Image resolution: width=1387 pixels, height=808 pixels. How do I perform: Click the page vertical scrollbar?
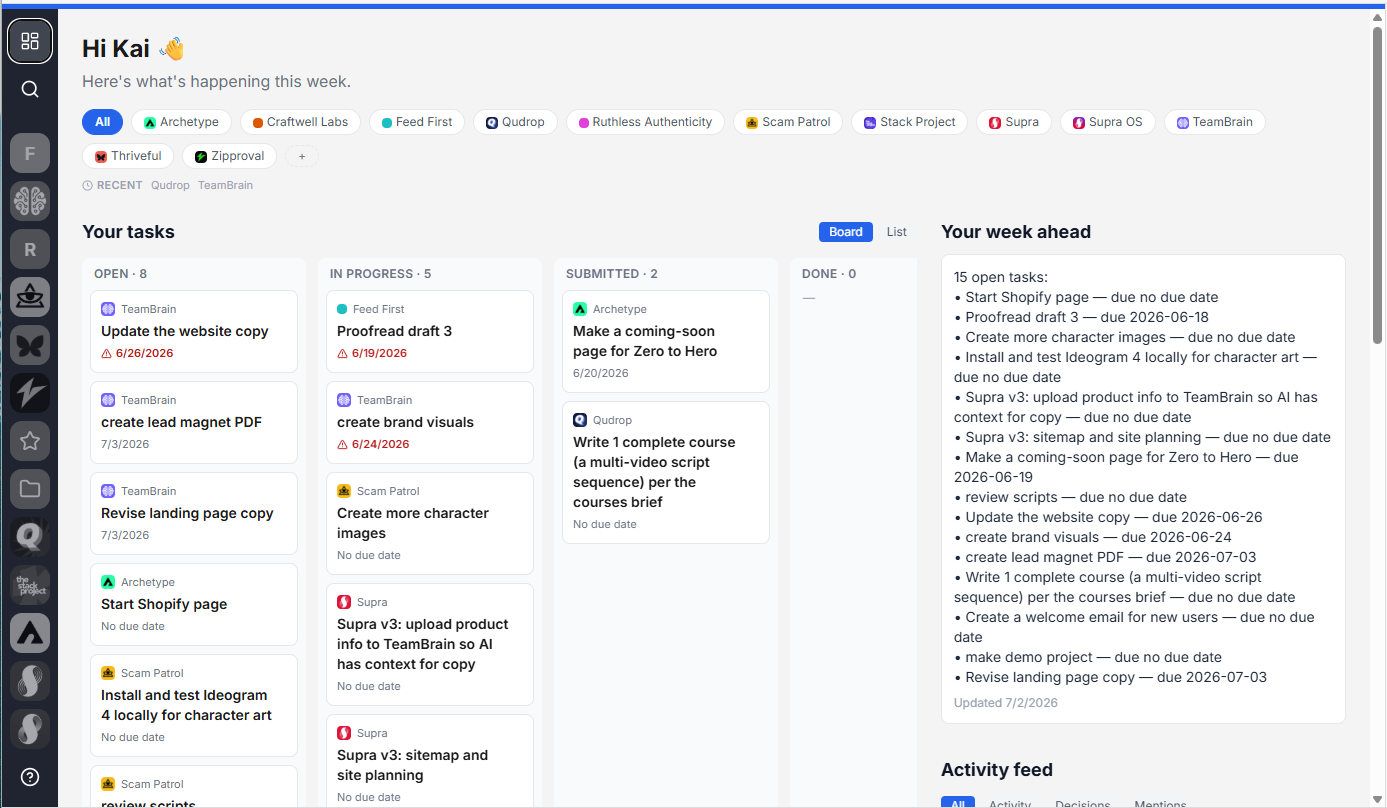(1378, 185)
